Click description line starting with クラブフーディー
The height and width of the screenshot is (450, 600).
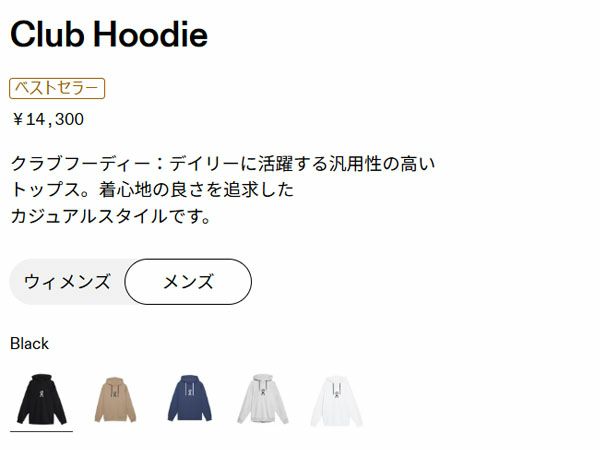point(223,163)
